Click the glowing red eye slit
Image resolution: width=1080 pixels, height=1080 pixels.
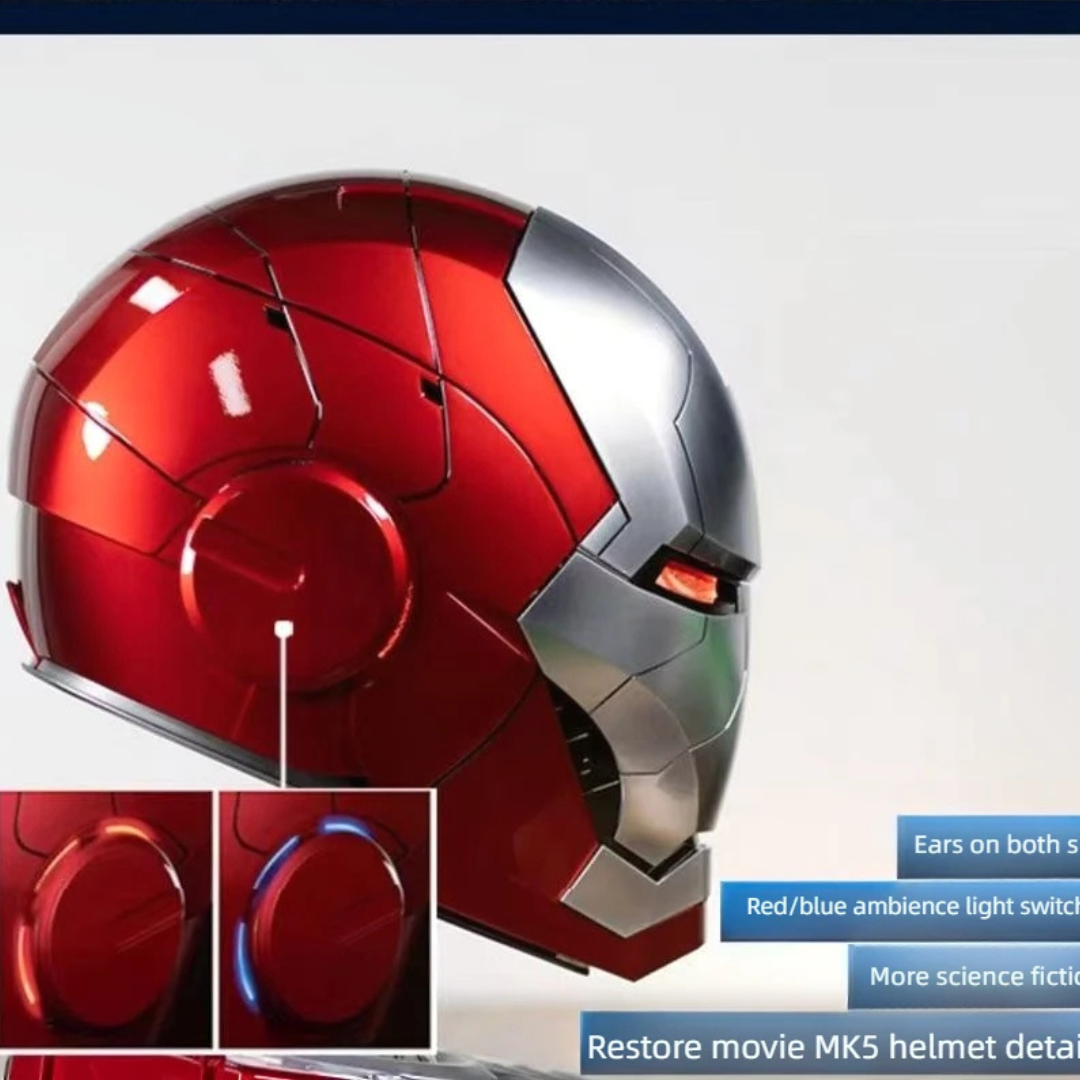coord(690,582)
